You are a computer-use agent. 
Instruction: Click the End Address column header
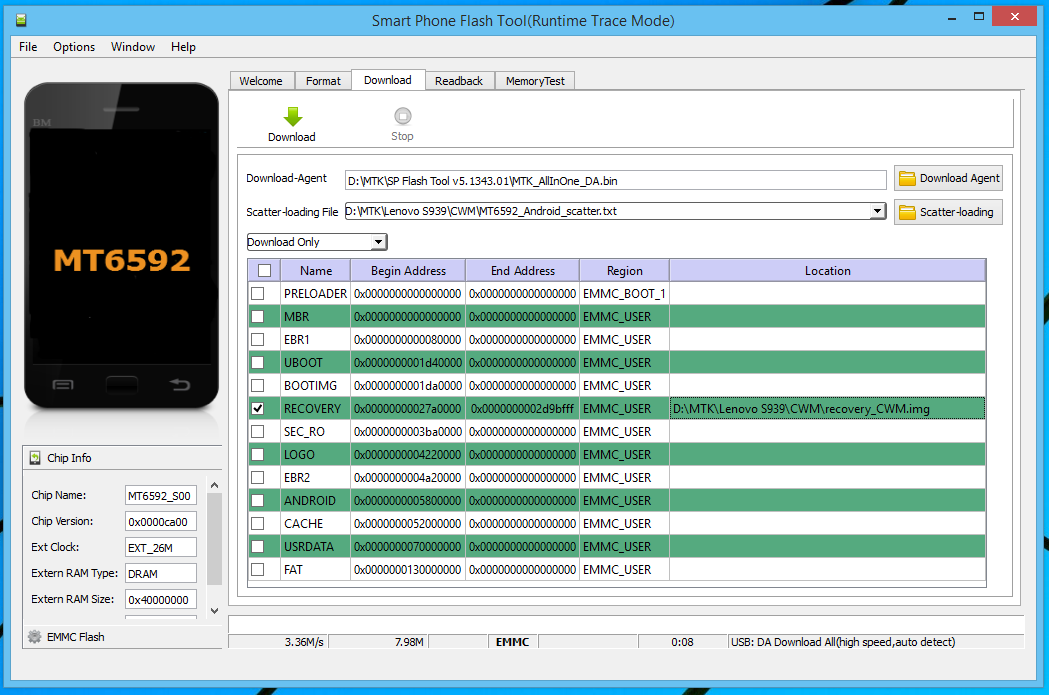(522, 271)
